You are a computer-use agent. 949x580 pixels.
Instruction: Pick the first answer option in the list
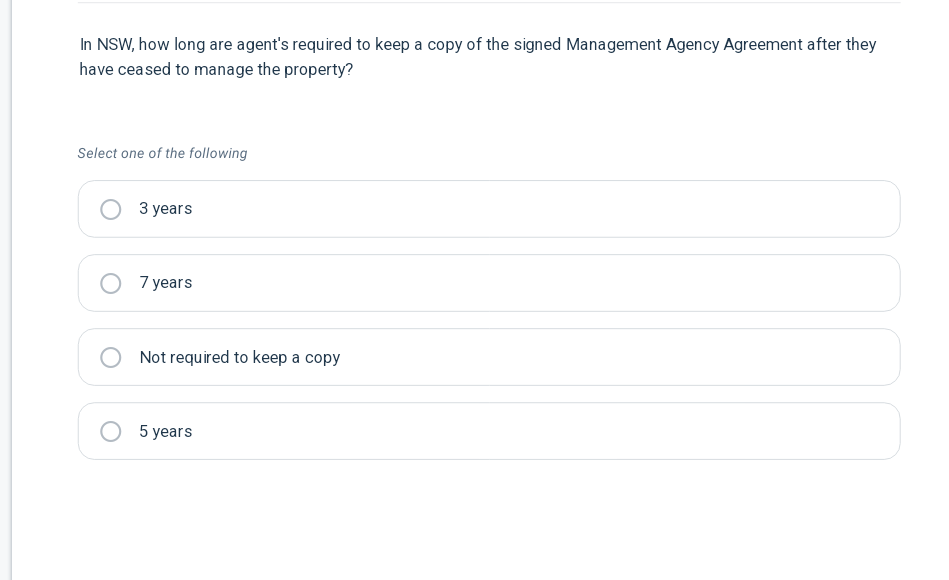(x=489, y=209)
